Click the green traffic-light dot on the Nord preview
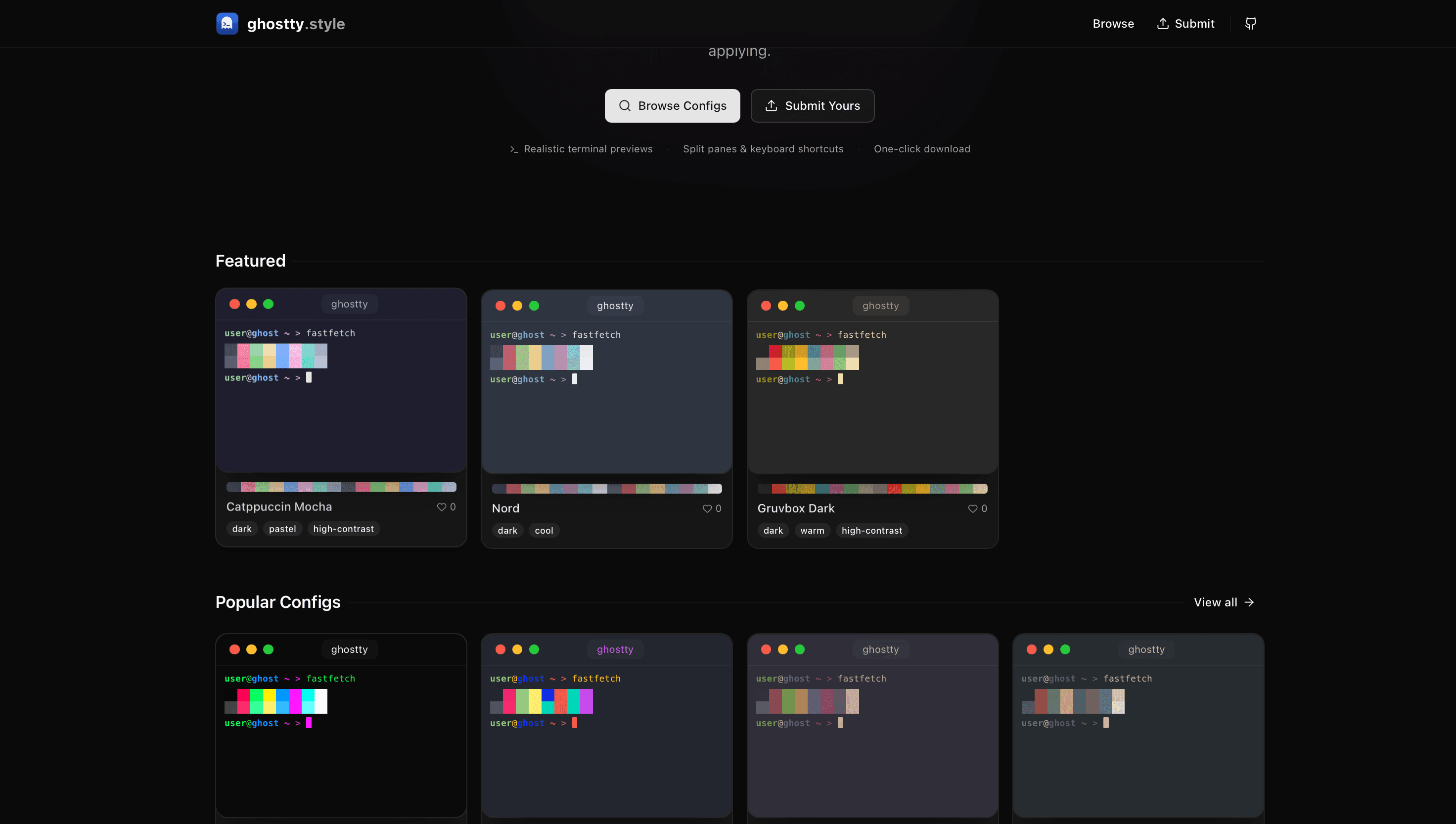The image size is (1456, 824). [534, 306]
